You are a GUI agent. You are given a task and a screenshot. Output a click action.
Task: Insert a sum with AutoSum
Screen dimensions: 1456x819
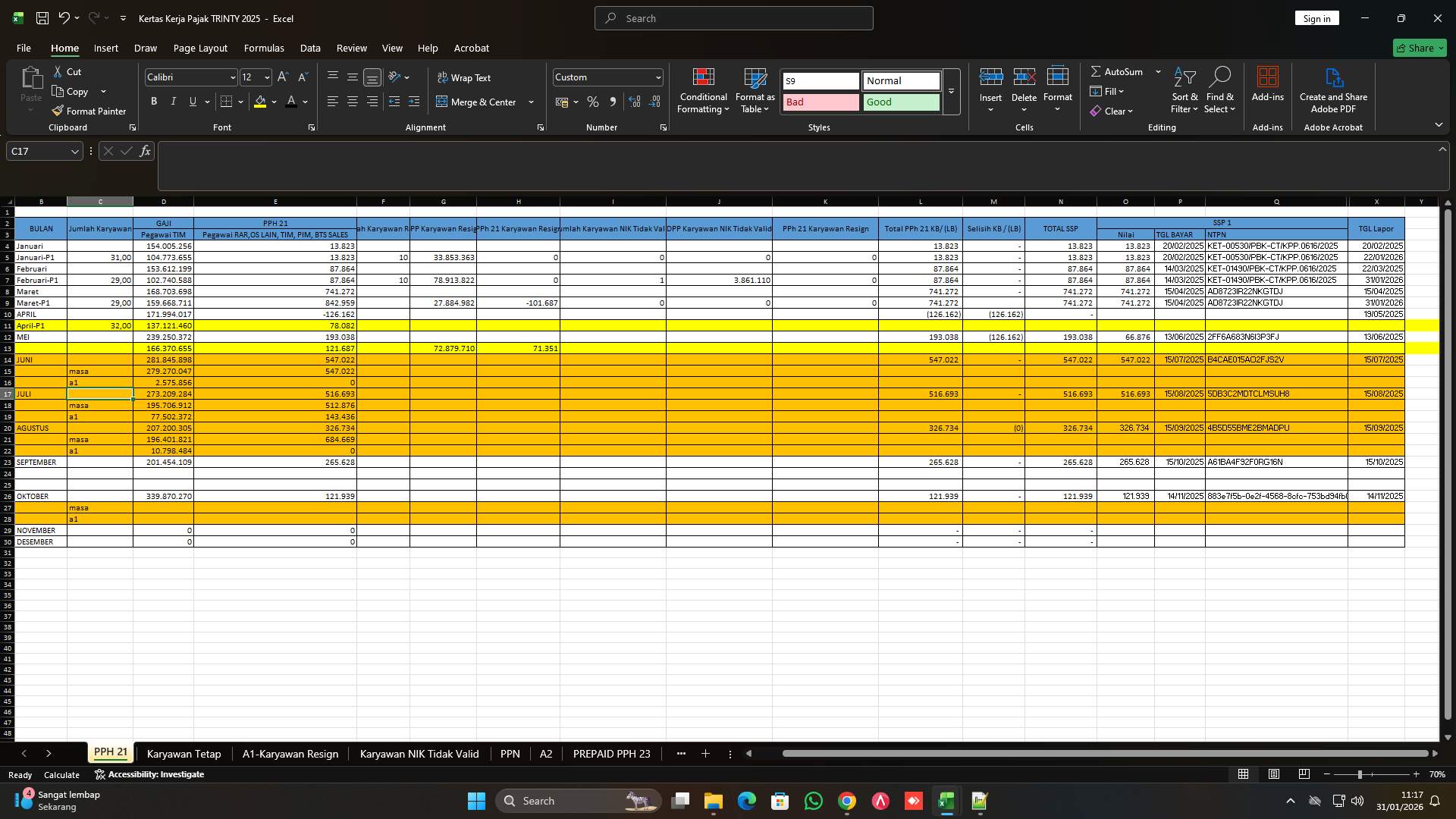(x=1120, y=71)
